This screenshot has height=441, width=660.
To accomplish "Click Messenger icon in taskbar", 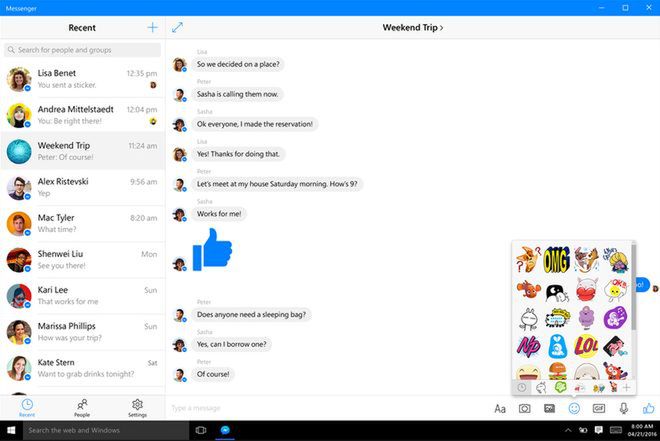I will [225, 430].
